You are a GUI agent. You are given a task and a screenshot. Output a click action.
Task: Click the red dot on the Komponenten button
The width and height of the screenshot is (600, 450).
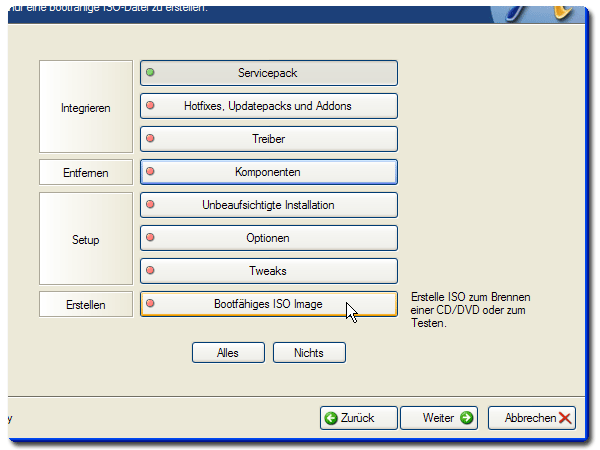coord(151,172)
